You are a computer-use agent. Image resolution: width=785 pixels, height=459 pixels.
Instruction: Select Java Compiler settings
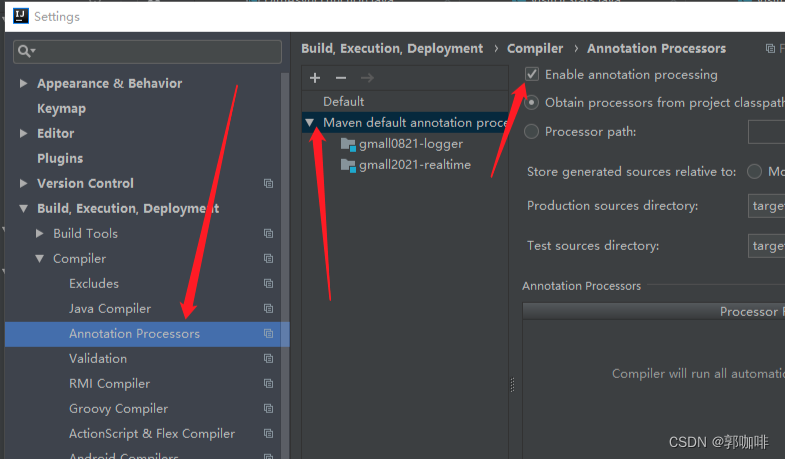(x=110, y=309)
